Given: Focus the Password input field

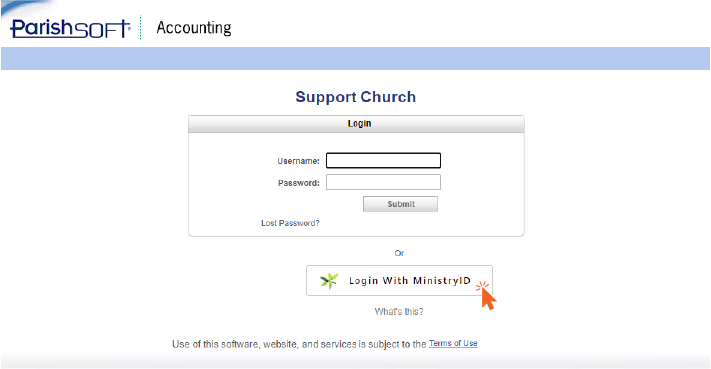Looking at the screenshot, I should [383, 182].
